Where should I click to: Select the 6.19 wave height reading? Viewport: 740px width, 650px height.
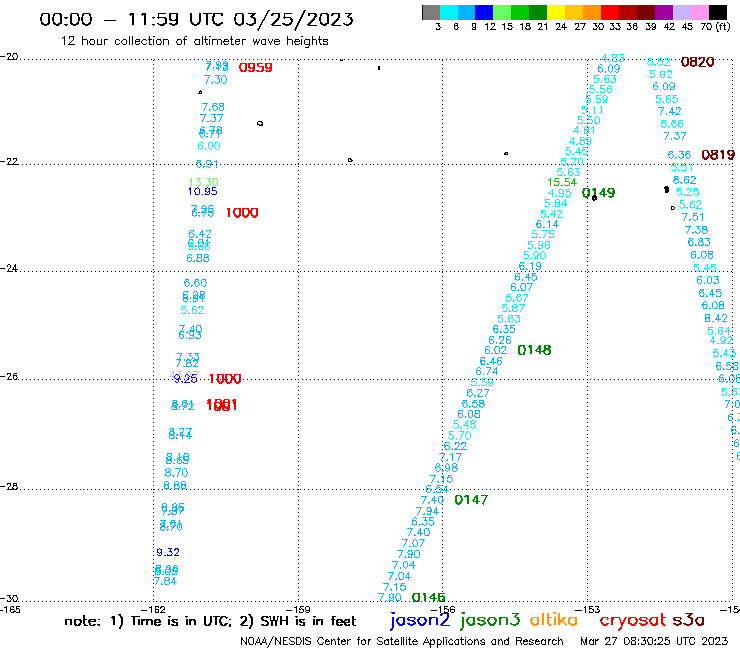coord(530,266)
